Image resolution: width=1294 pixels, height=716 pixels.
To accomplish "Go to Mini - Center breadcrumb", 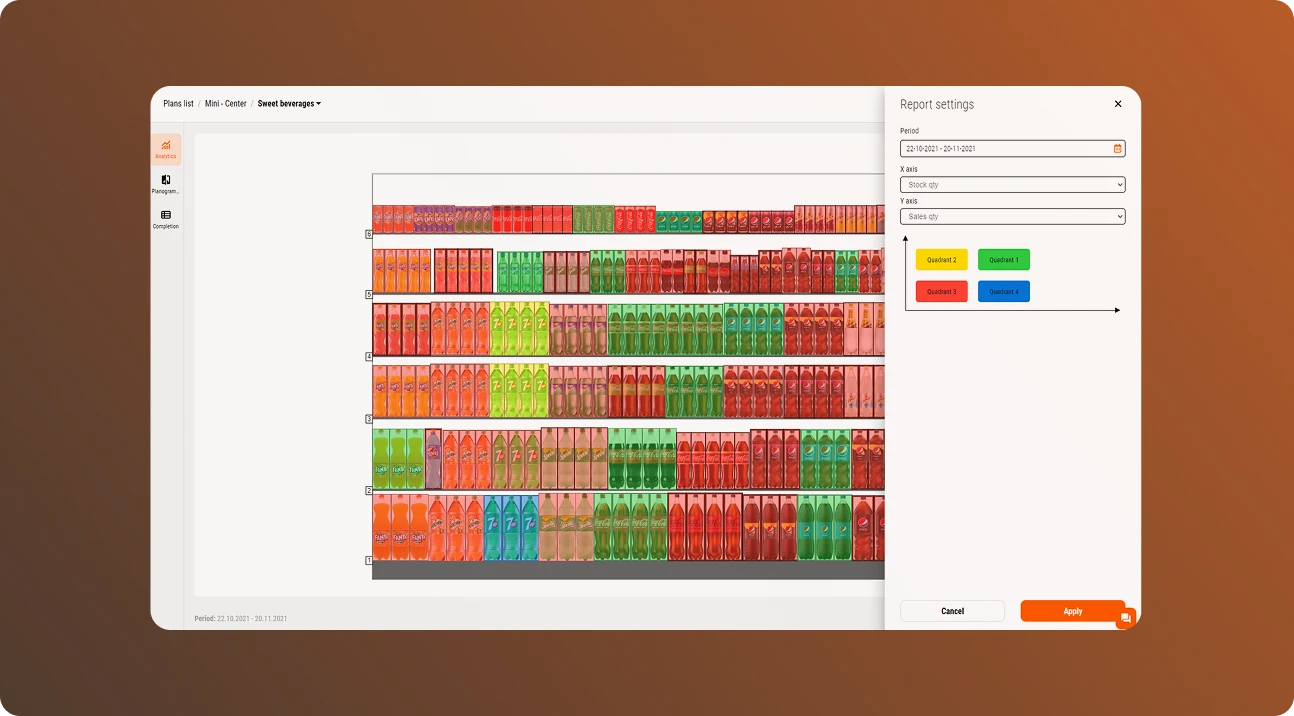I will [x=226, y=104].
